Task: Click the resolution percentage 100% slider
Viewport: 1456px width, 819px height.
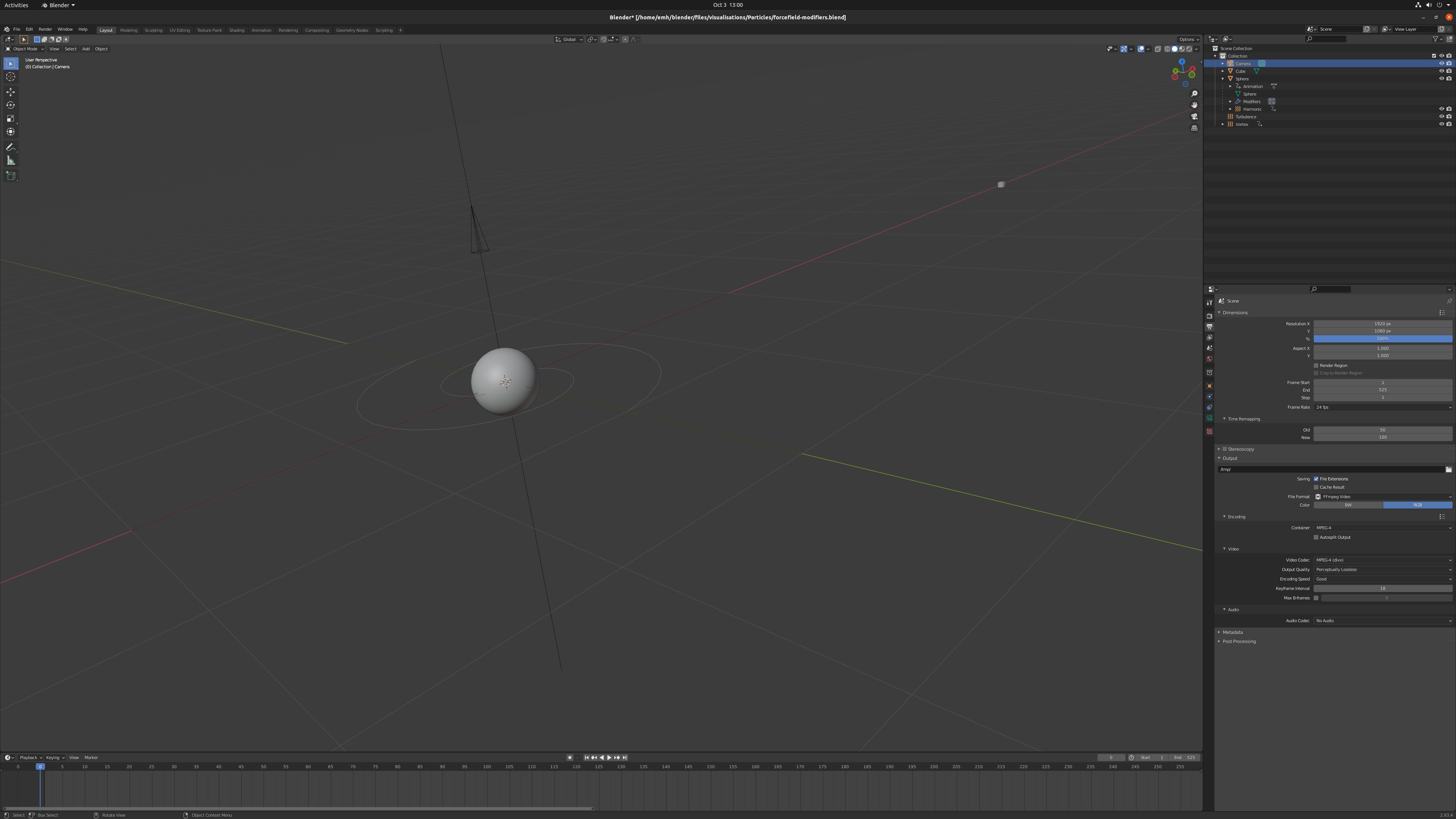Action: point(1382,339)
